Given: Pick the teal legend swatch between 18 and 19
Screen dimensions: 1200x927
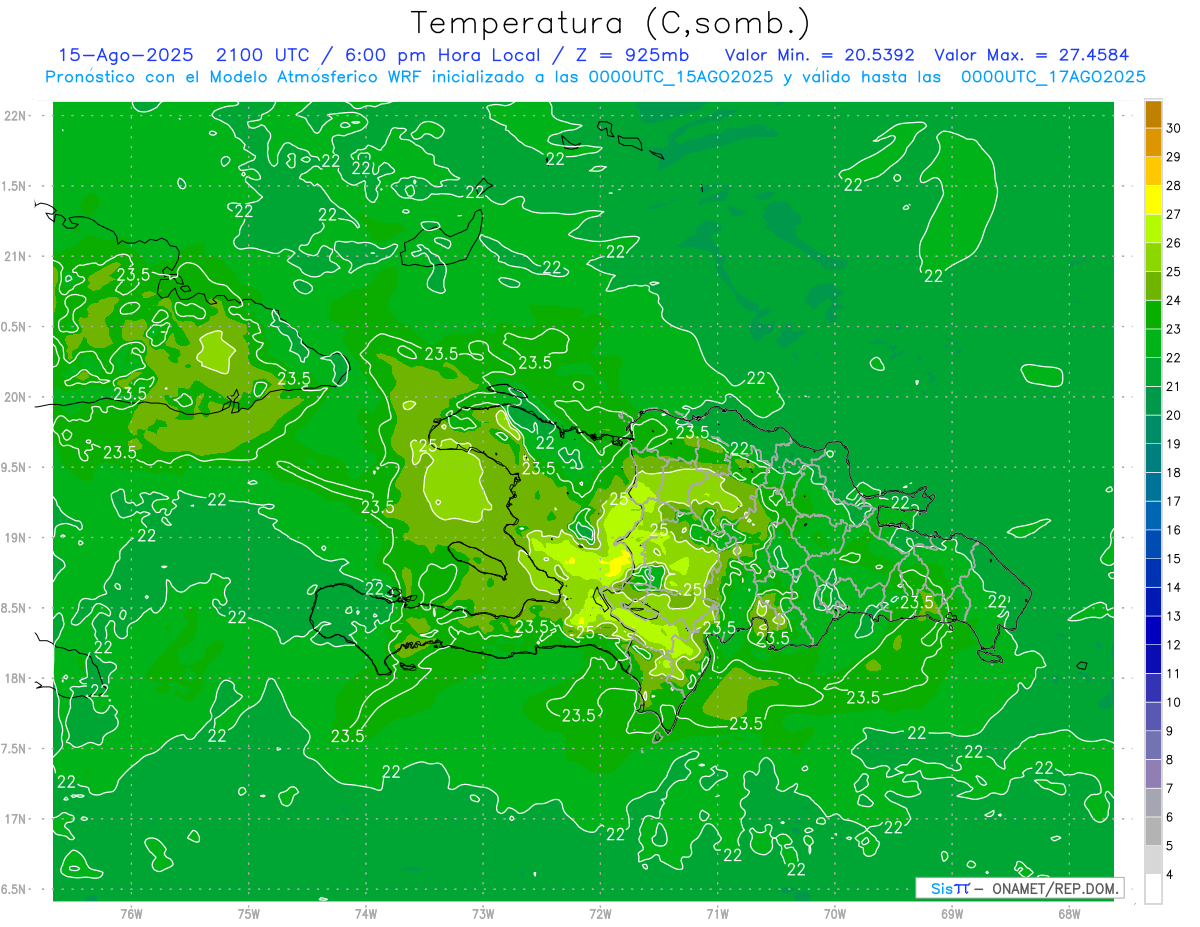Looking at the screenshot, I should pos(1153,458).
